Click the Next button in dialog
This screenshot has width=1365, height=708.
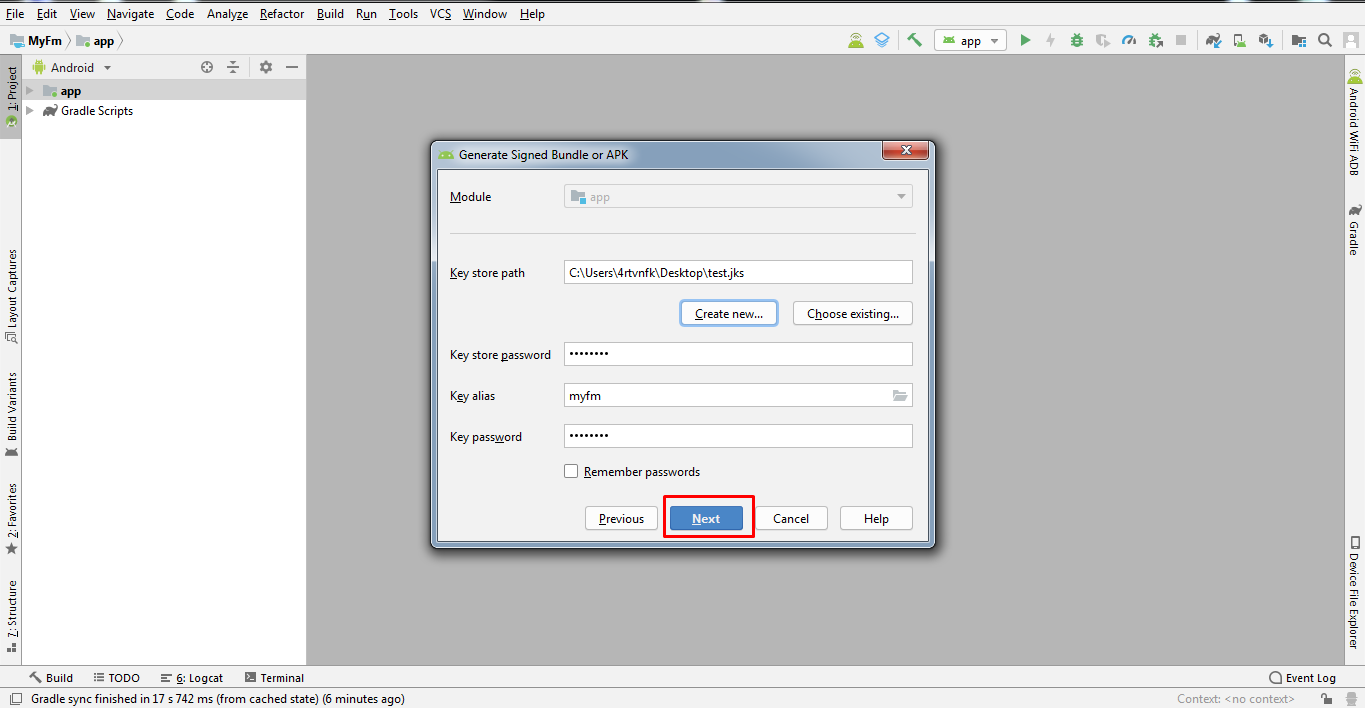(706, 518)
